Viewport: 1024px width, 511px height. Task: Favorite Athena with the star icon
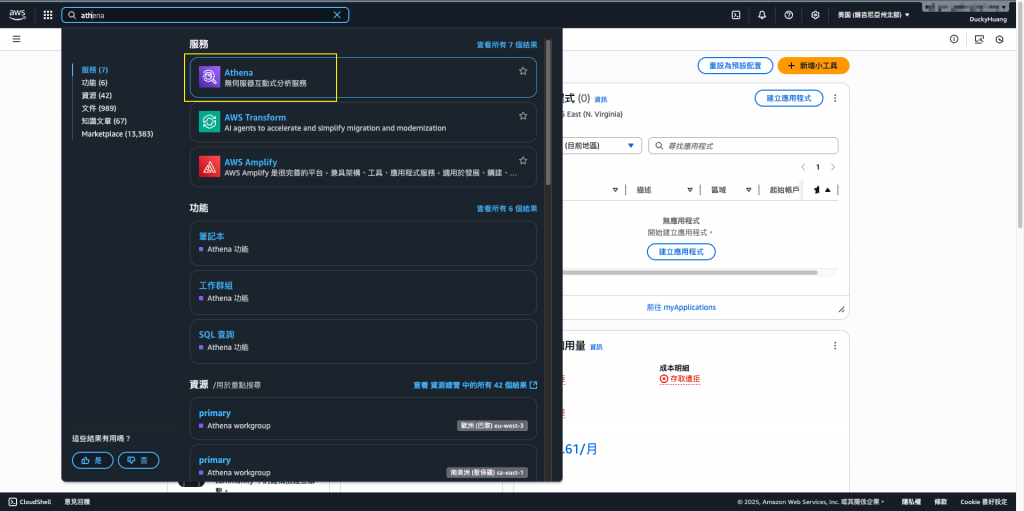point(523,71)
